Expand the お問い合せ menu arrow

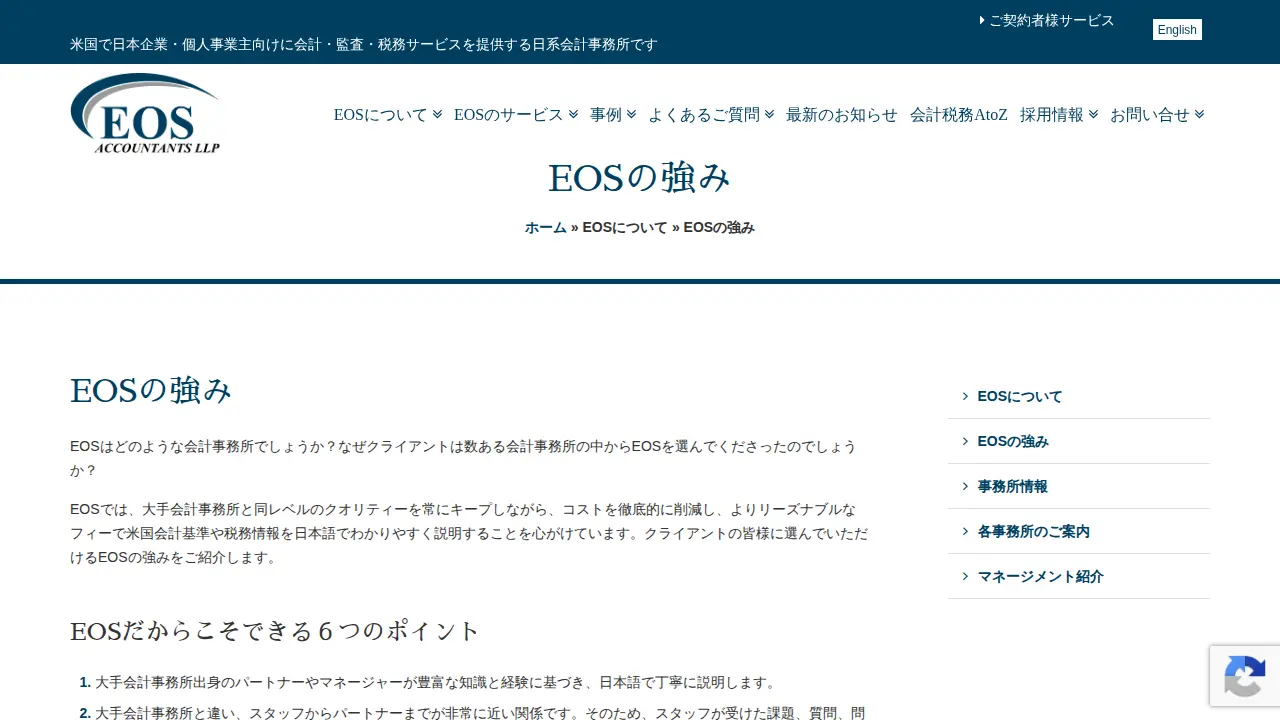pos(1199,114)
